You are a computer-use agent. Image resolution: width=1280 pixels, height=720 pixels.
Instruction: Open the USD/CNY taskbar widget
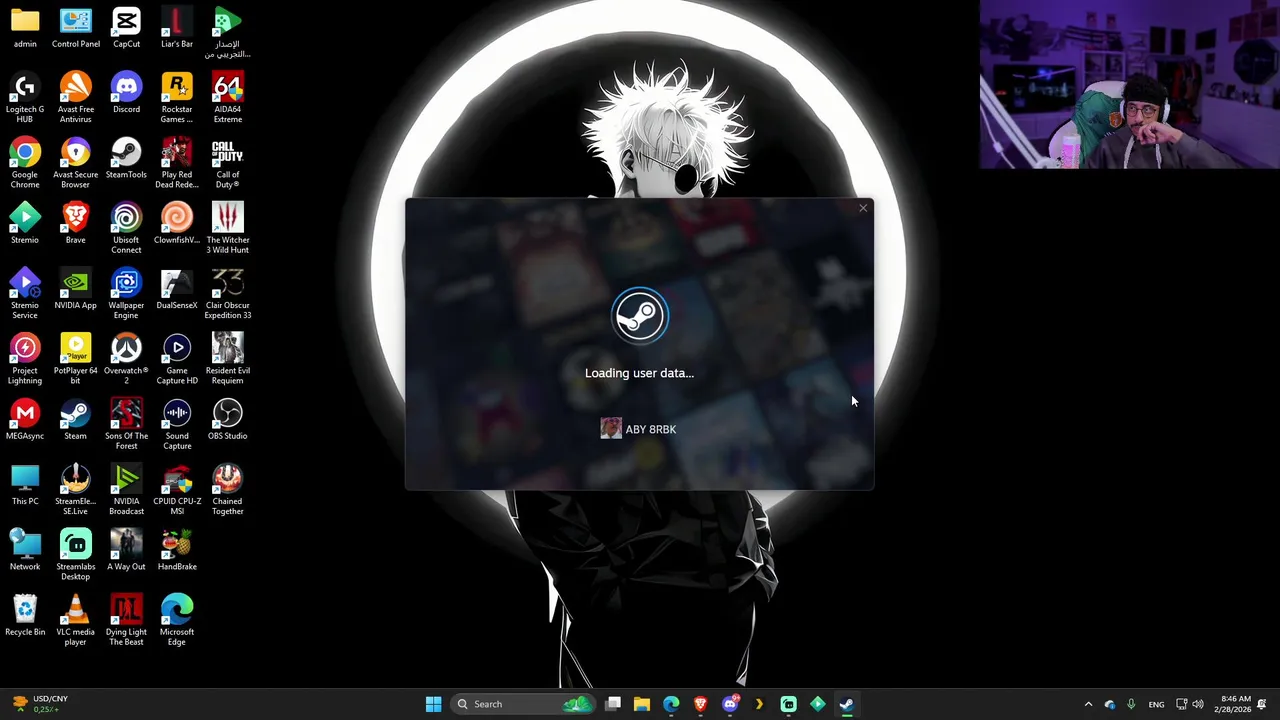click(x=40, y=704)
